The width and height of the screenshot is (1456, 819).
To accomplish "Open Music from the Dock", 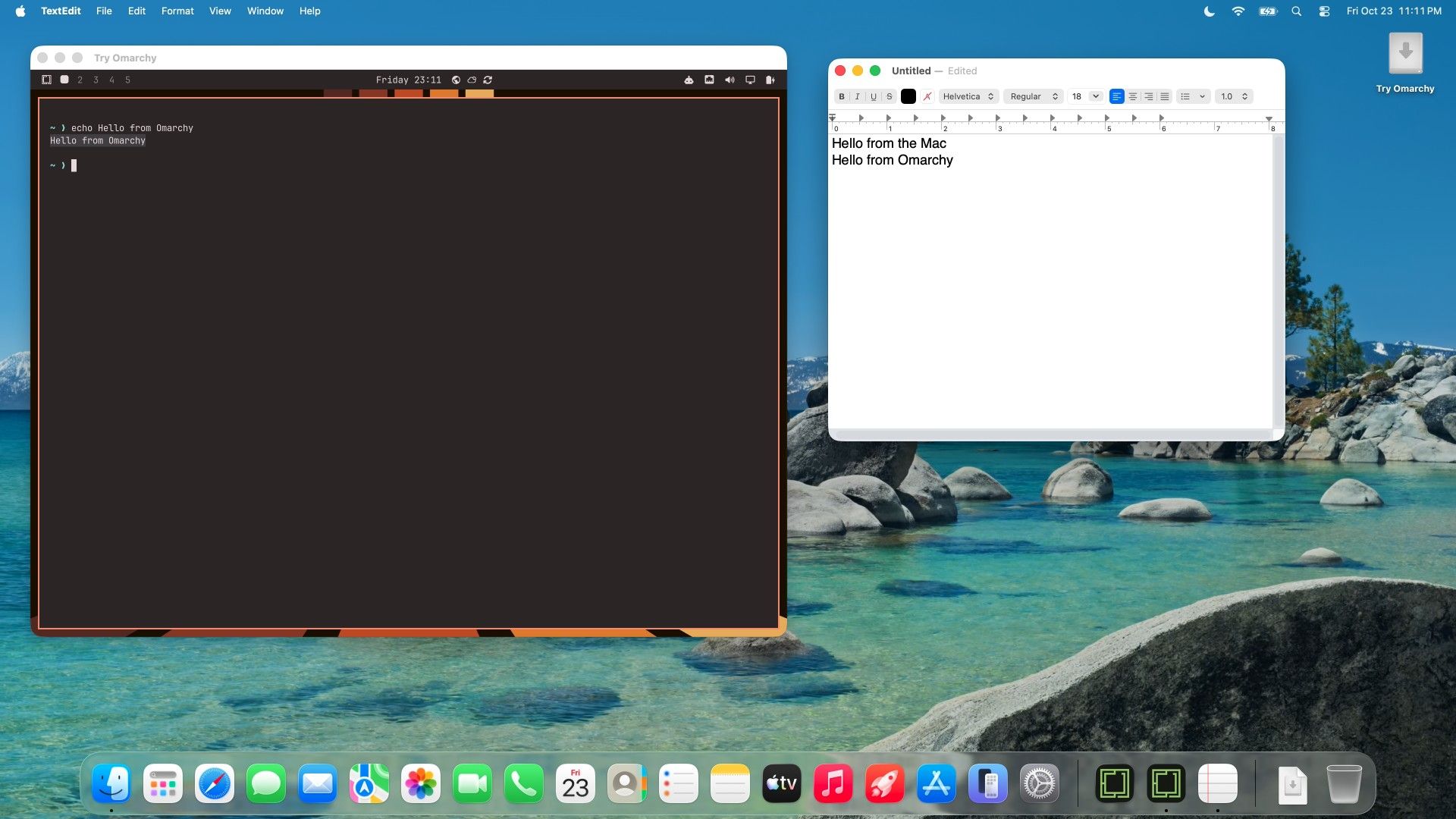I will (x=833, y=783).
